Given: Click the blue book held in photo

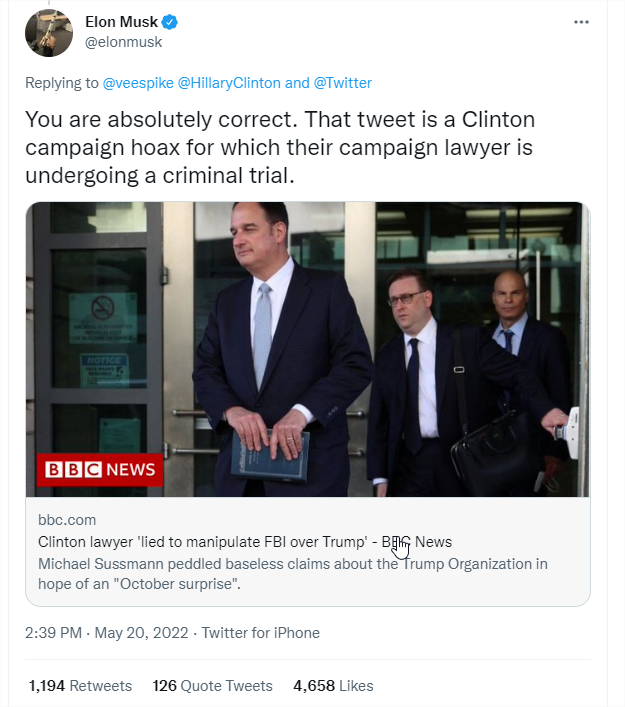Looking at the screenshot, I should click(269, 453).
